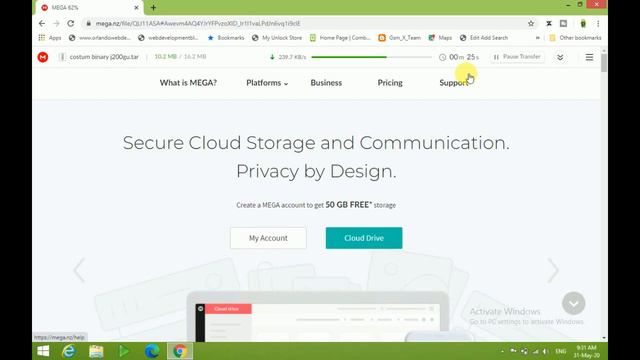Select the MEGA 62% tab
Viewport: 640px width, 360px height.
tap(89, 8)
